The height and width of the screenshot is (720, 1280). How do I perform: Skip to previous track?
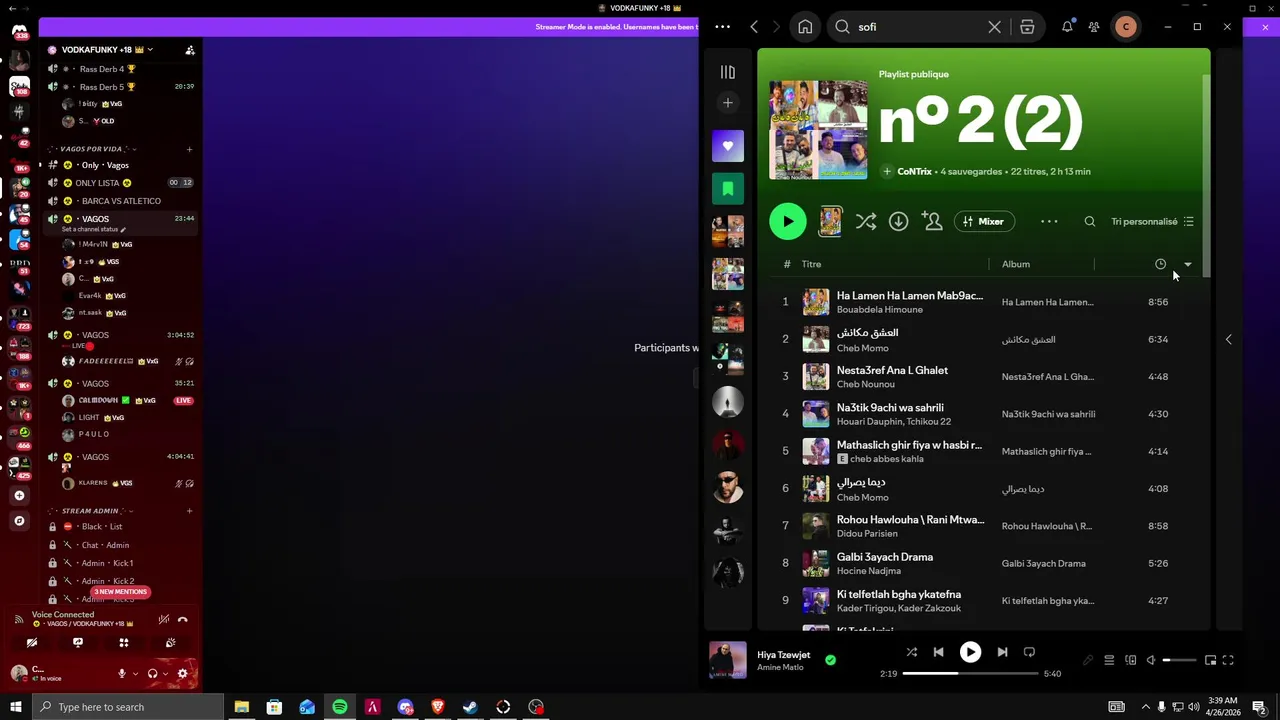pyautogui.click(x=938, y=652)
